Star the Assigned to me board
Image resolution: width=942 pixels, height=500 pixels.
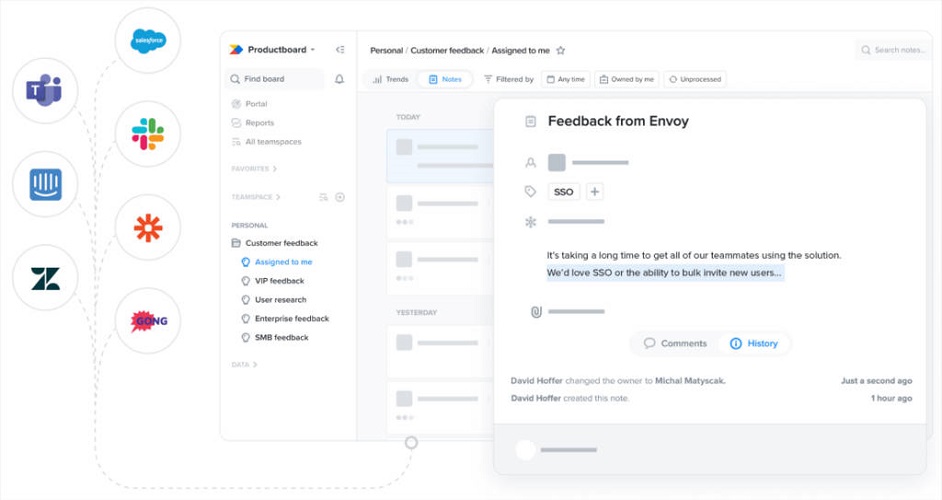click(x=561, y=50)
